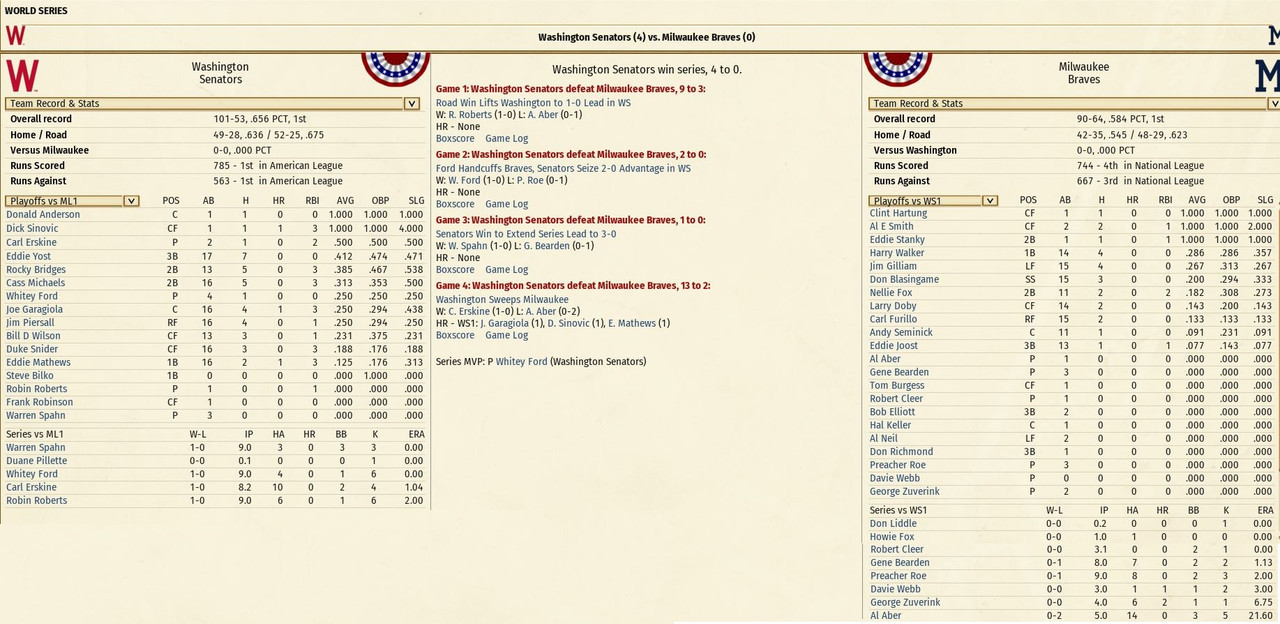
Task: Open Joe Garagiola batting row
Action: click(215, 310)
